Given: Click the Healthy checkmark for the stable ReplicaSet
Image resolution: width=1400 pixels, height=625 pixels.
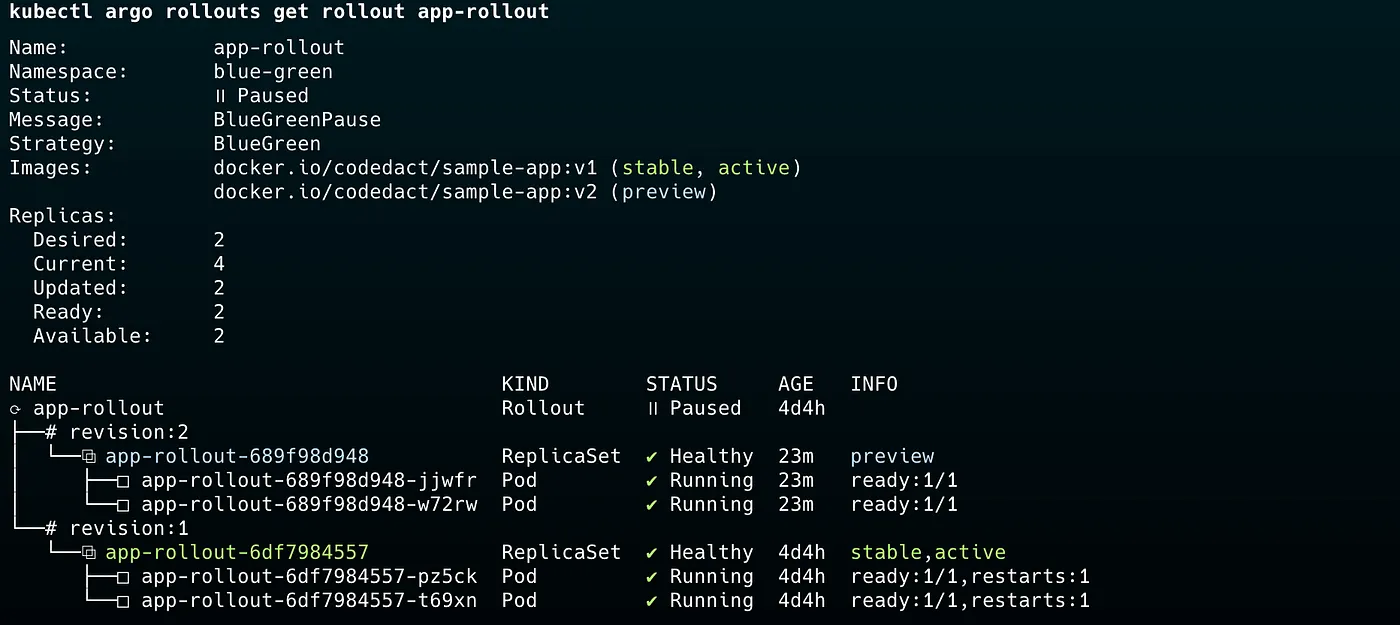Looking at the screenshot, I should [x=652, y=553].
